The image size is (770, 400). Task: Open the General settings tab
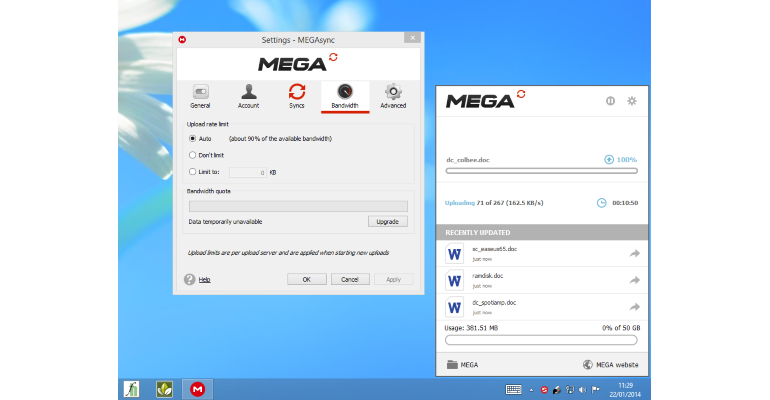(200, 96)
